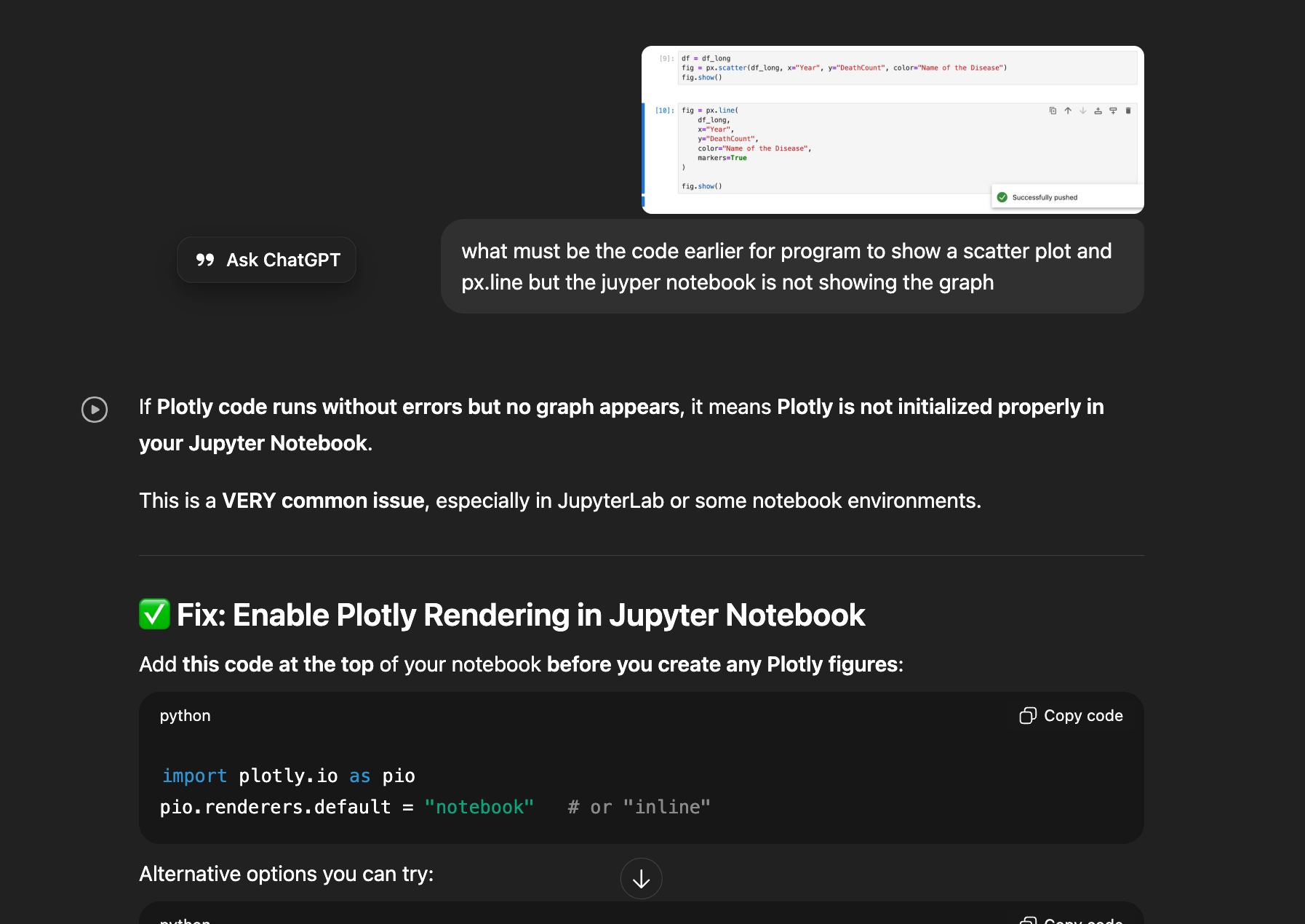Click the insert cell above icon
Viewport: 1305px width, 924px height.
(1098, 111)
